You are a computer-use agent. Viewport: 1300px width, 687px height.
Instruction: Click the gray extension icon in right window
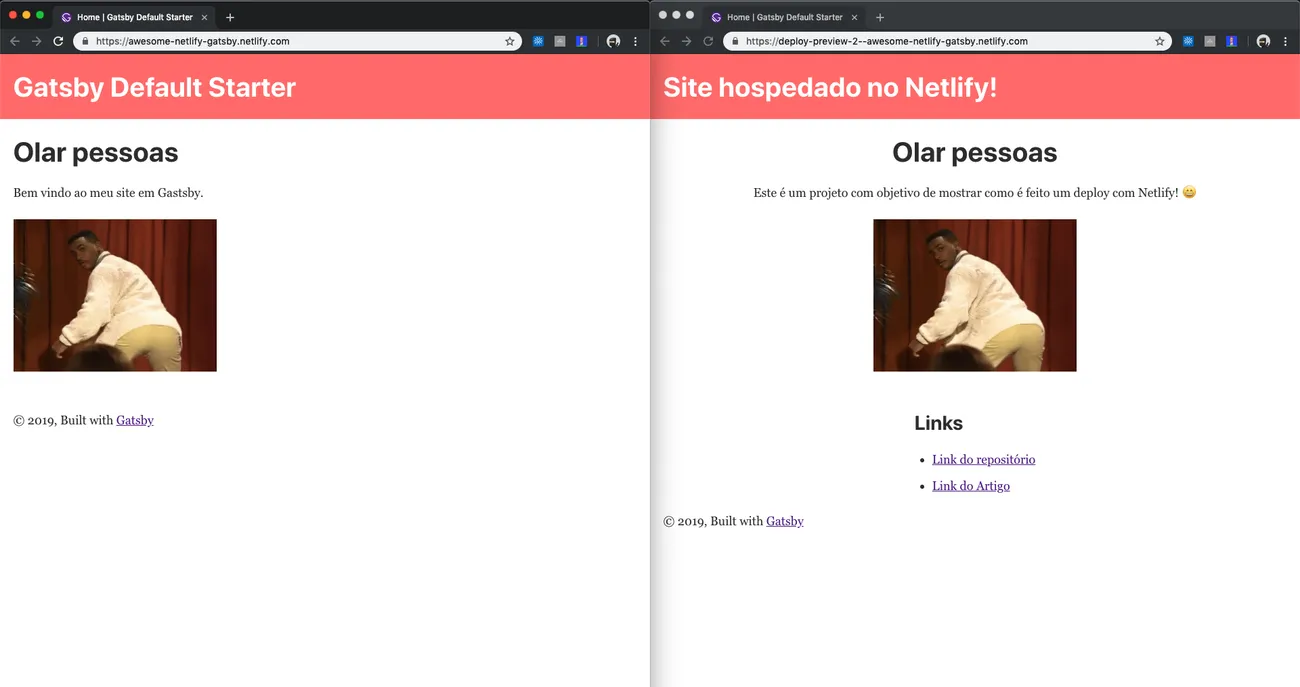[1210, 41]
